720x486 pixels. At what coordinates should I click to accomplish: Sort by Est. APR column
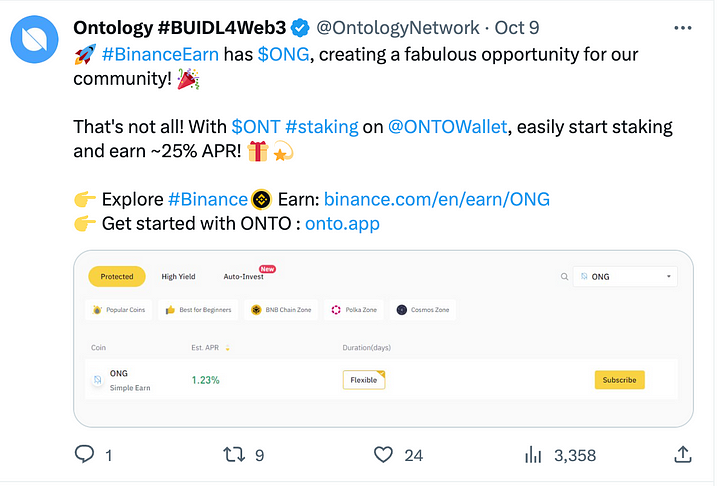tap(228, 348)
